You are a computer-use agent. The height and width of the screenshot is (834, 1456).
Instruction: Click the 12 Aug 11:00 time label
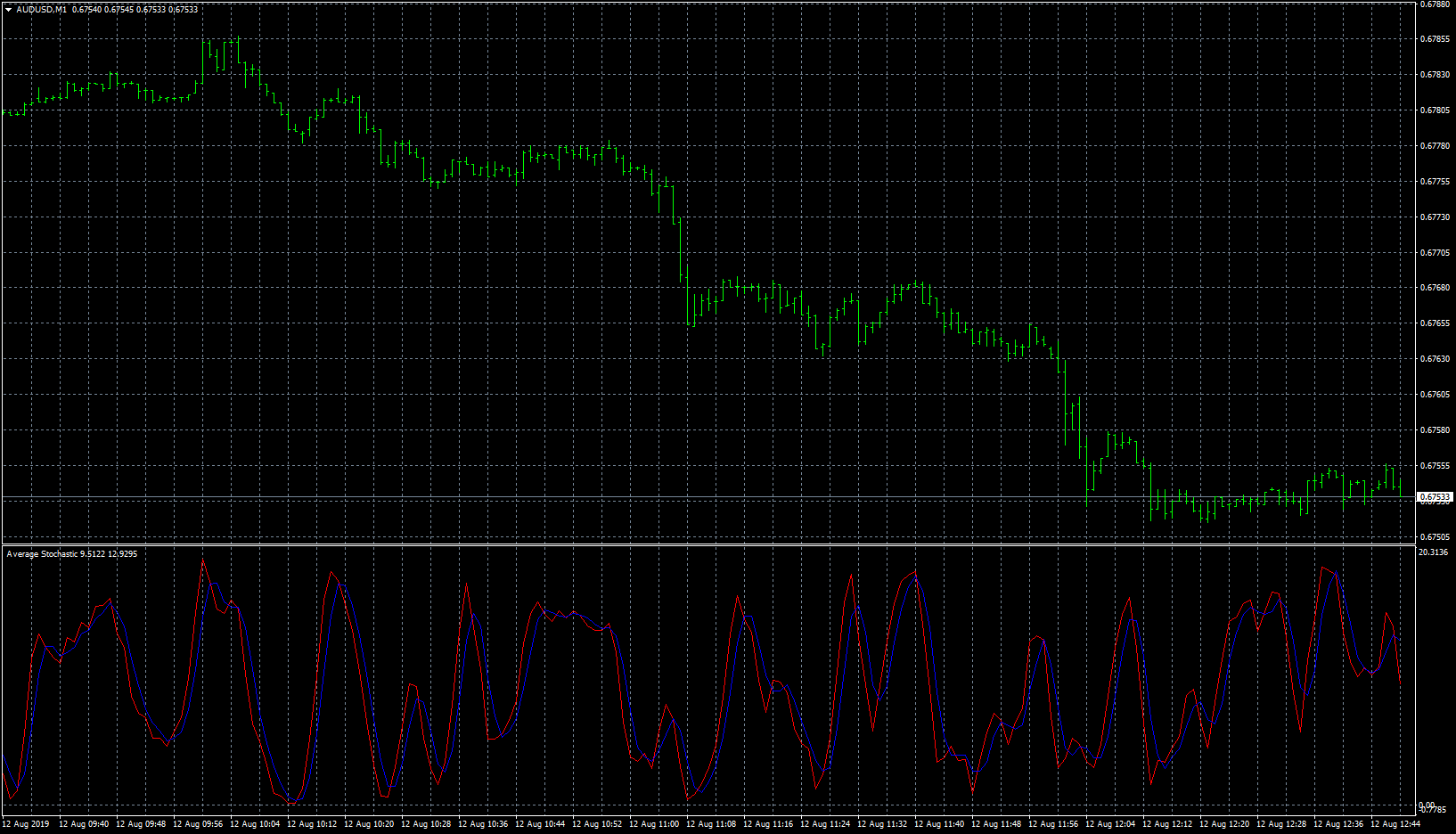click(x=654, y=824)
